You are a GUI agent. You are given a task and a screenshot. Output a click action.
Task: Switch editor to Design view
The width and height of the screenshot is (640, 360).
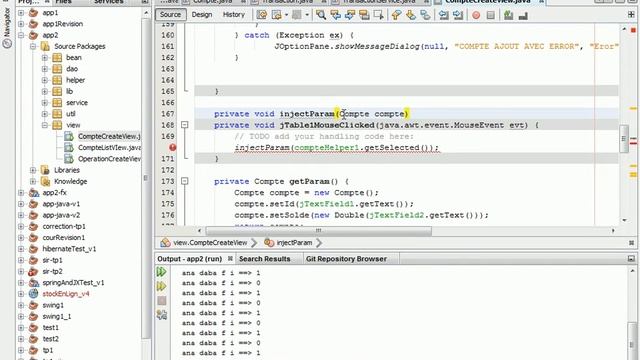pyautogui.click(x=202, y=15)
